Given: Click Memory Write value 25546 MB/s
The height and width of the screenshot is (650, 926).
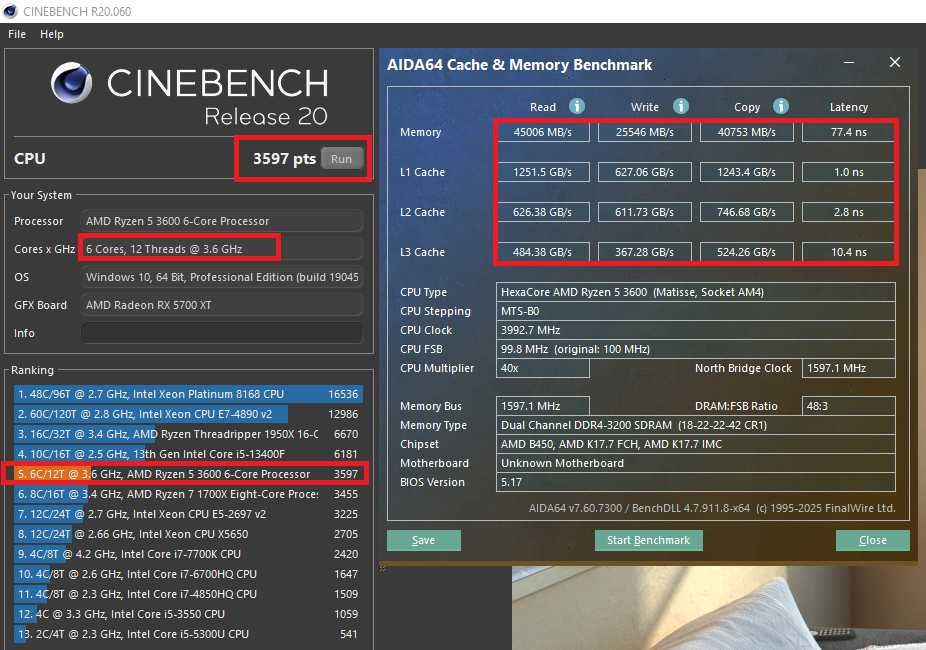Looking at the screenshot, I should tap(644, 132).
